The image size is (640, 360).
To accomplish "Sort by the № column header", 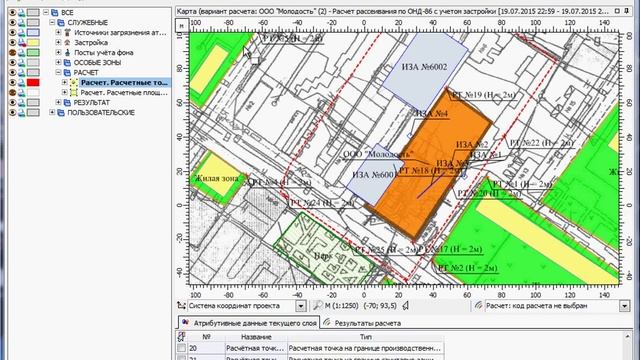I will (x=206, y=337).
